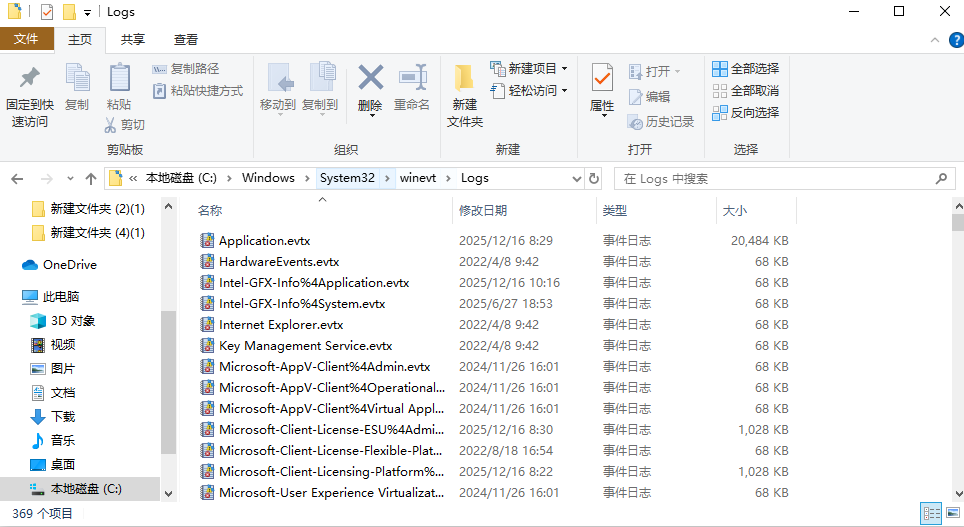
Task: Switch to the Share (共享) tab
Action: [133, 40]
